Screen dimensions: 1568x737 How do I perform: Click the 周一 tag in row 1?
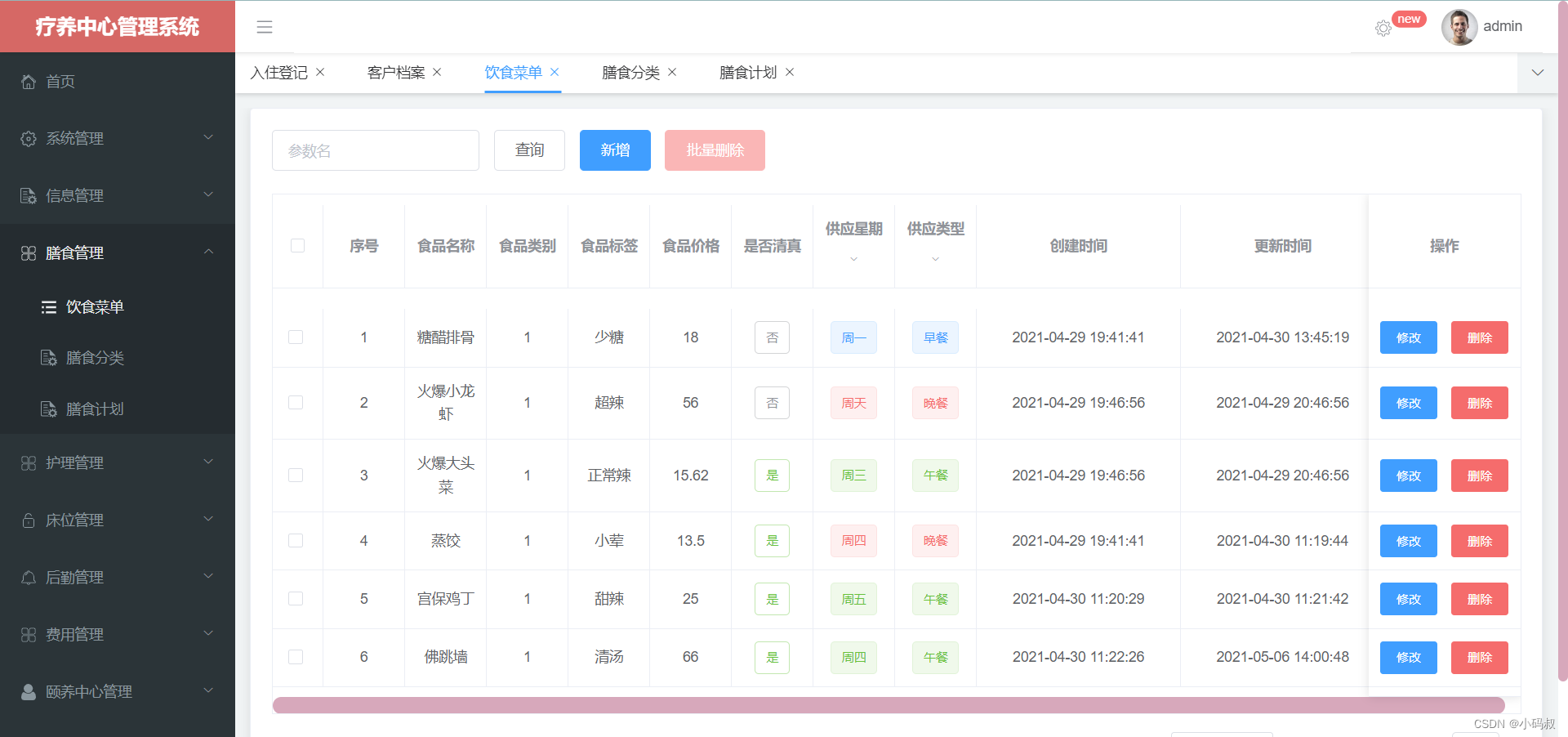(853, 337)
